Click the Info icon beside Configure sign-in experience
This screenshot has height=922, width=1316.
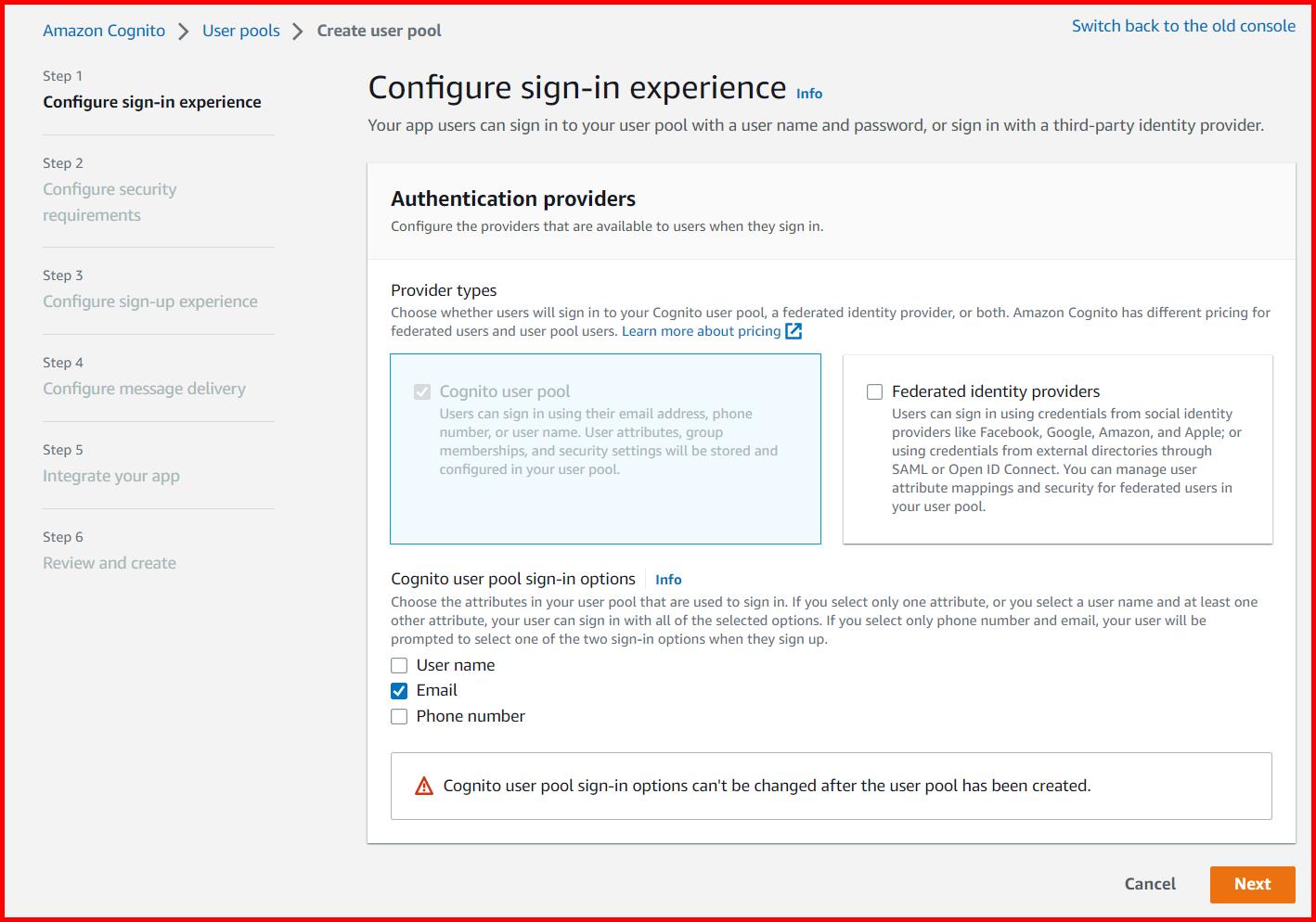coord(808,93)
